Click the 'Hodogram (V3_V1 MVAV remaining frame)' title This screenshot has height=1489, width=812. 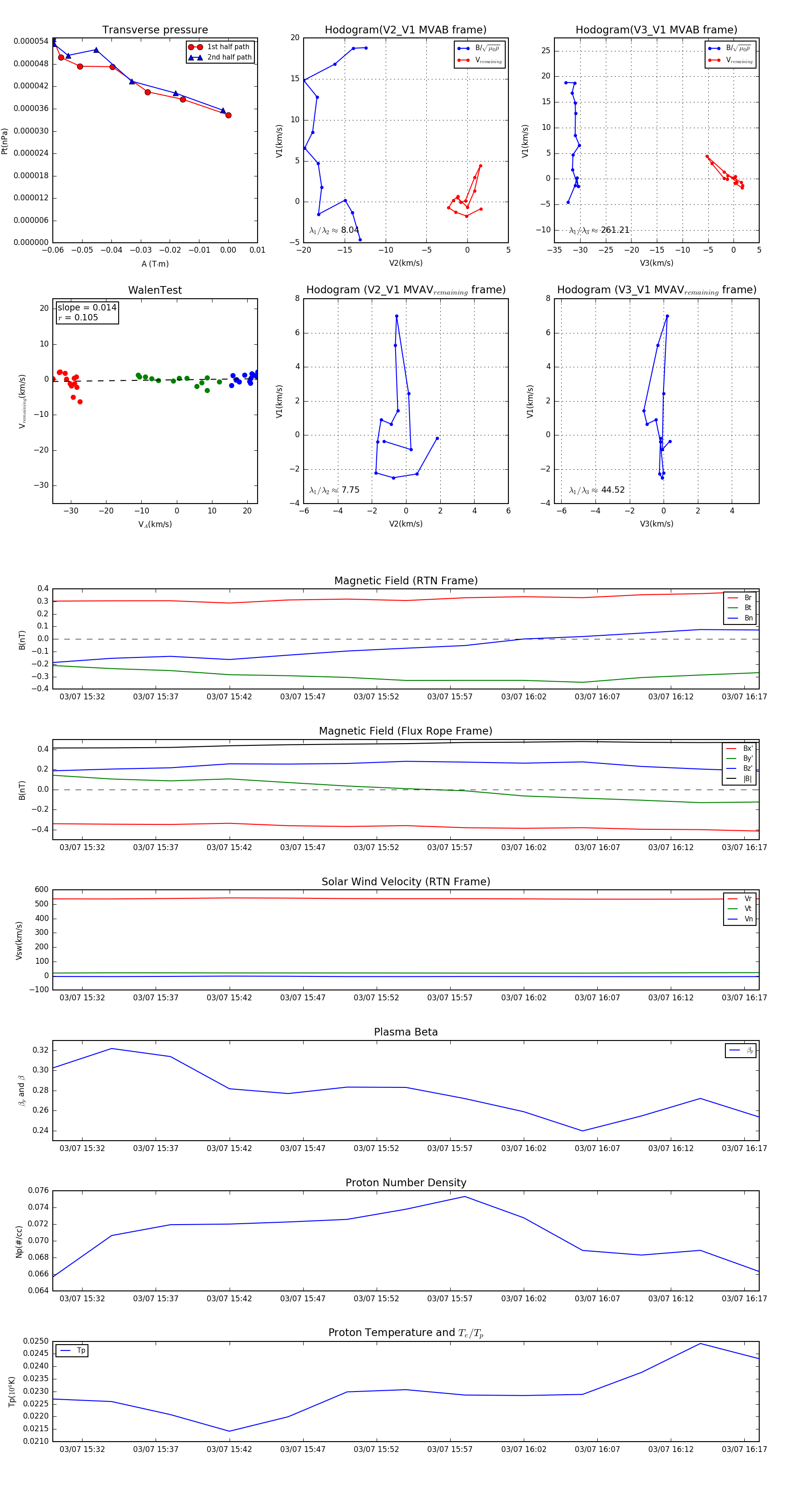[656, 290]
